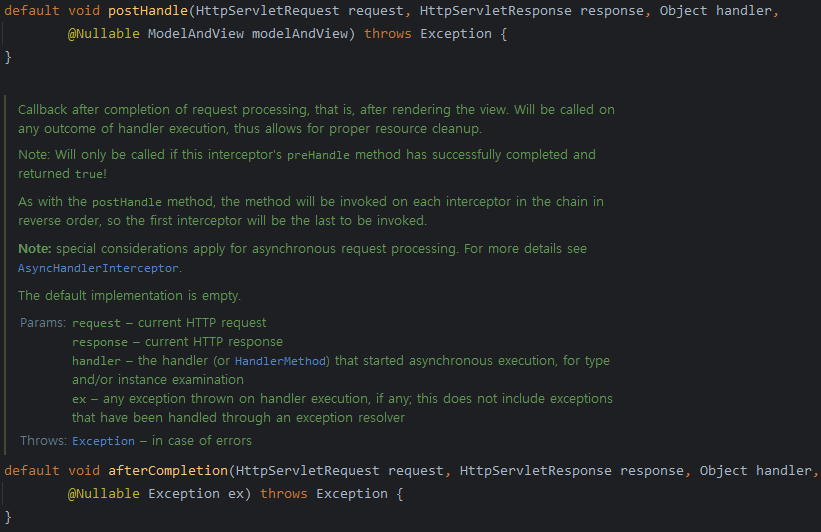Place cursor on afterCompletion method name
This screenshot has height=532, width=821.
[168, 471]
